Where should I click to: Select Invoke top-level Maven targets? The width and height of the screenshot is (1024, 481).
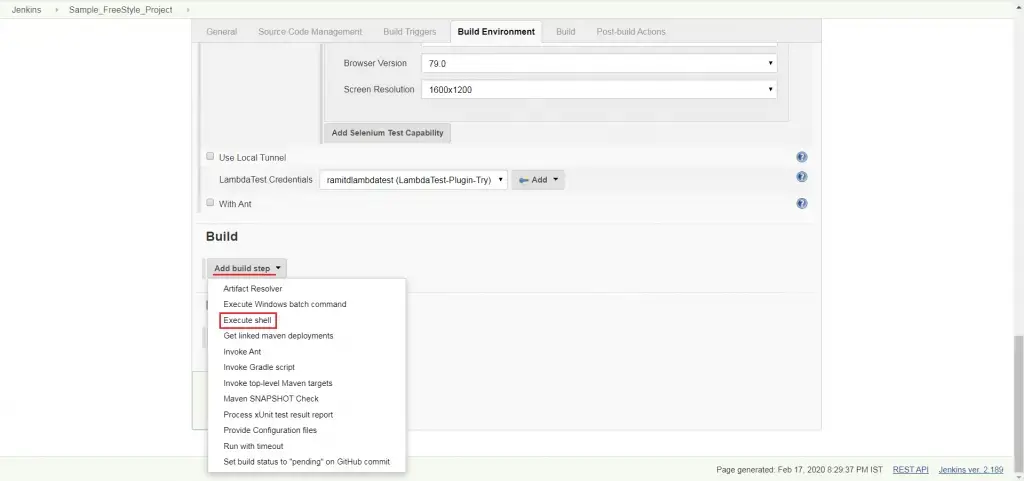(277, 383)
